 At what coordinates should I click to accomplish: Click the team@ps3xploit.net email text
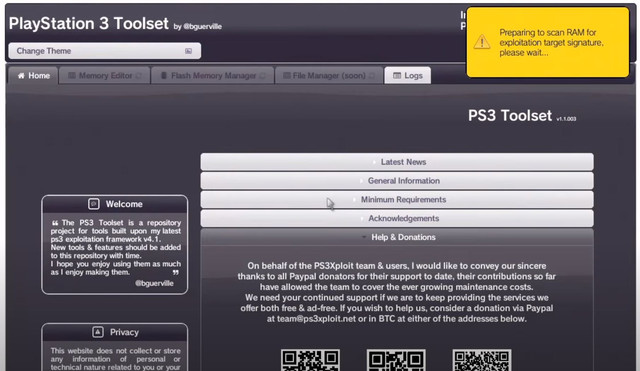click(x=316, y=319)
